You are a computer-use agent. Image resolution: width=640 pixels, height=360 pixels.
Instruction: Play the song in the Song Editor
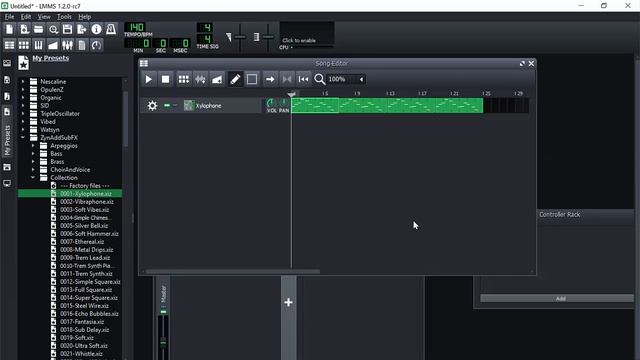[x=149, y=79]
